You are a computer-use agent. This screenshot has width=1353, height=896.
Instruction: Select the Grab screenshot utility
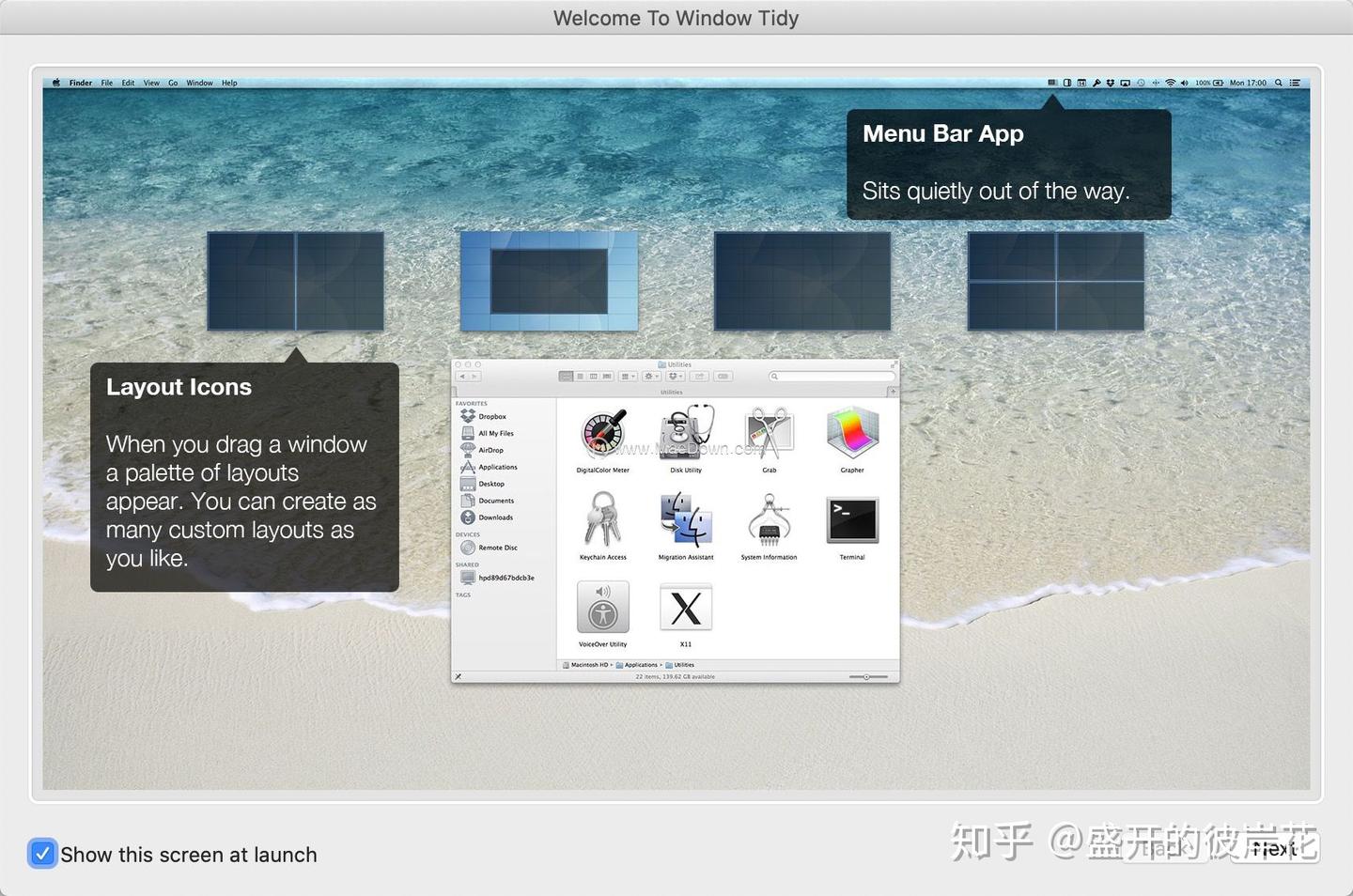[x=769, y=432]
